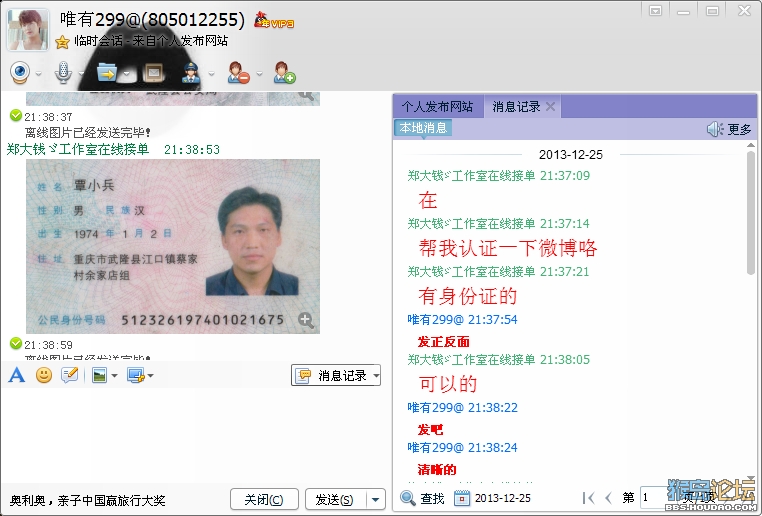Image resolution: width=762 pixels, height=516 pixels.
Task: Click into message input text area
Action: [x=194, y=435]
